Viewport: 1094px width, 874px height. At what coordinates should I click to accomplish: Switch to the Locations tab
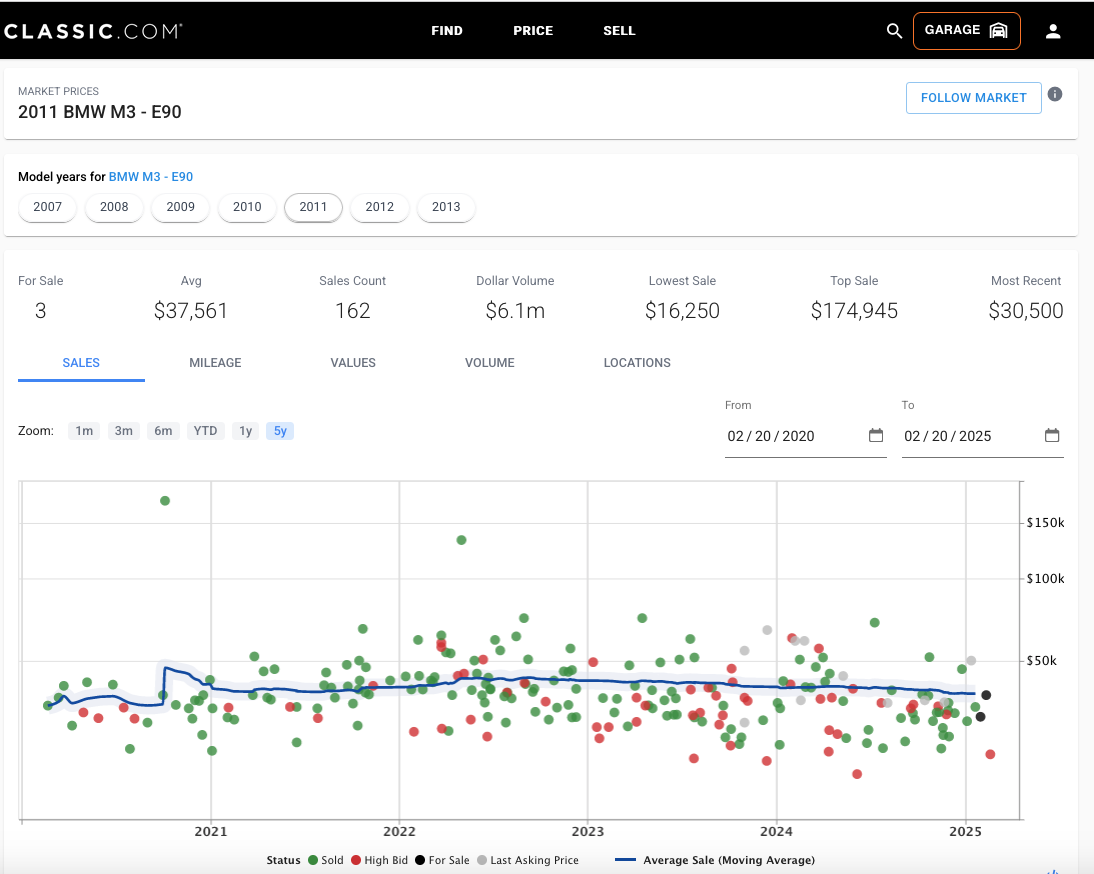tap(637, 363)
